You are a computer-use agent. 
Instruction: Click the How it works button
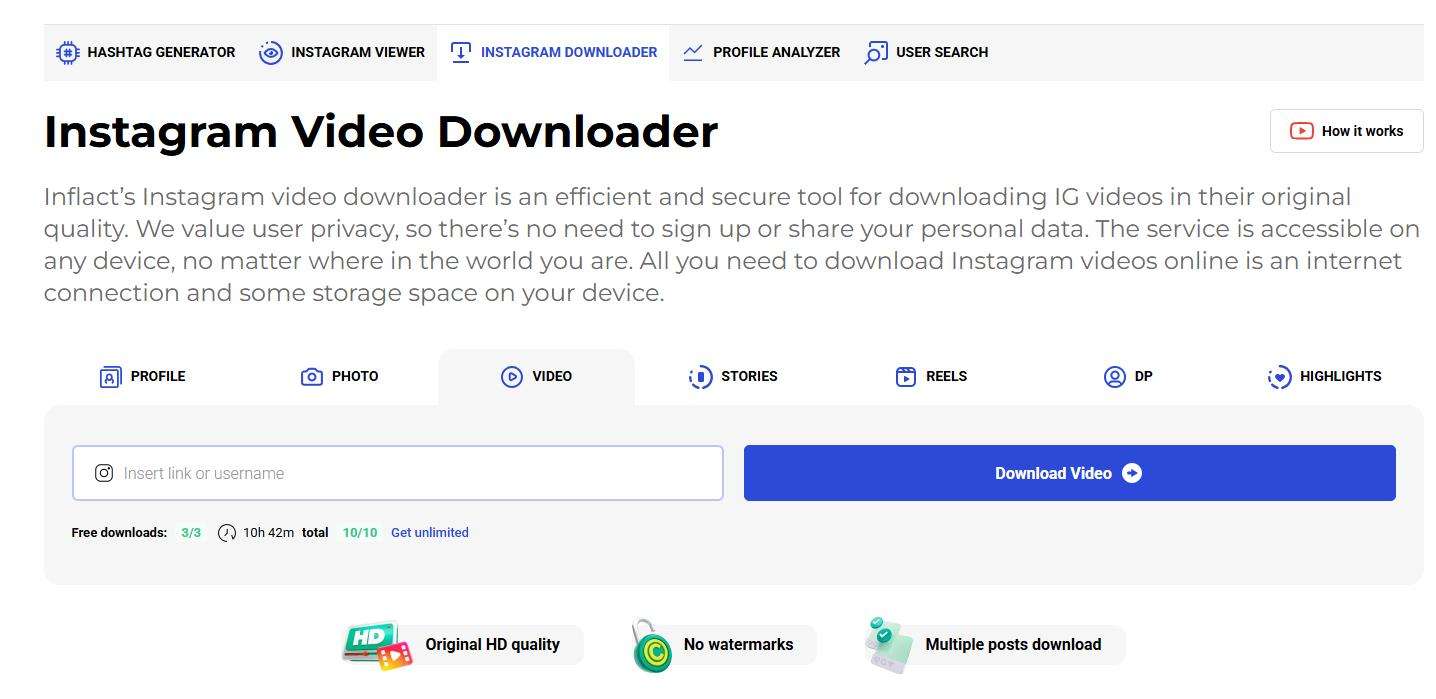click(1346, 130)
